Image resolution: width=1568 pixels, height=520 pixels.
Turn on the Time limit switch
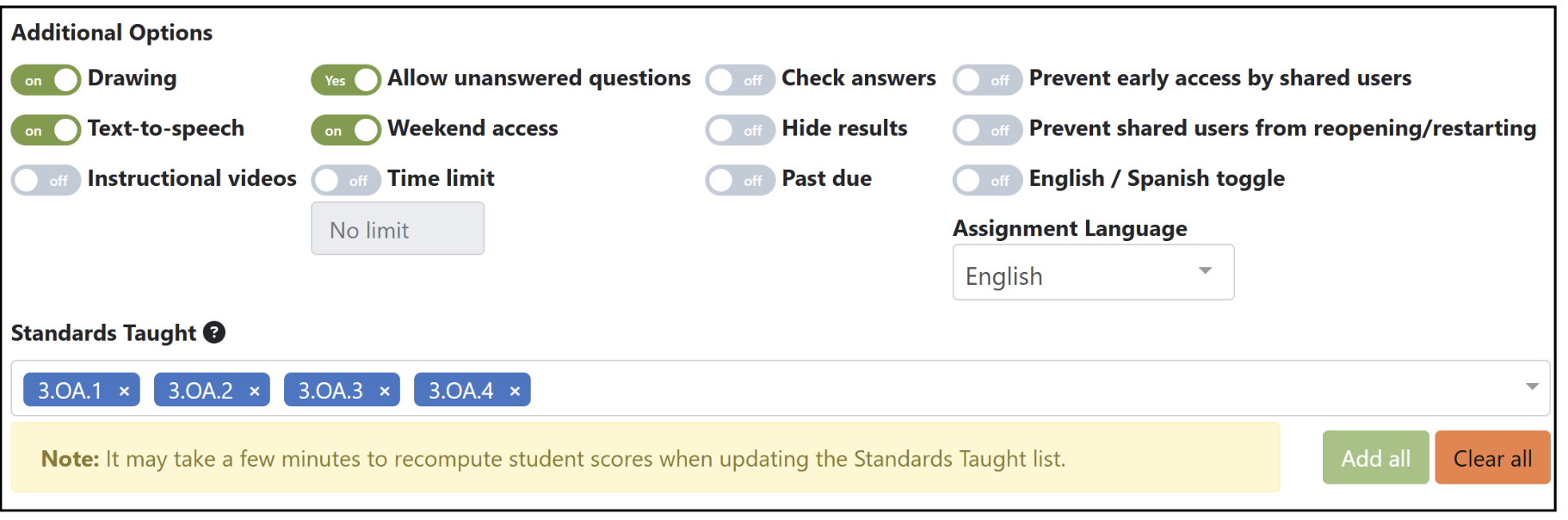(346, 180)
